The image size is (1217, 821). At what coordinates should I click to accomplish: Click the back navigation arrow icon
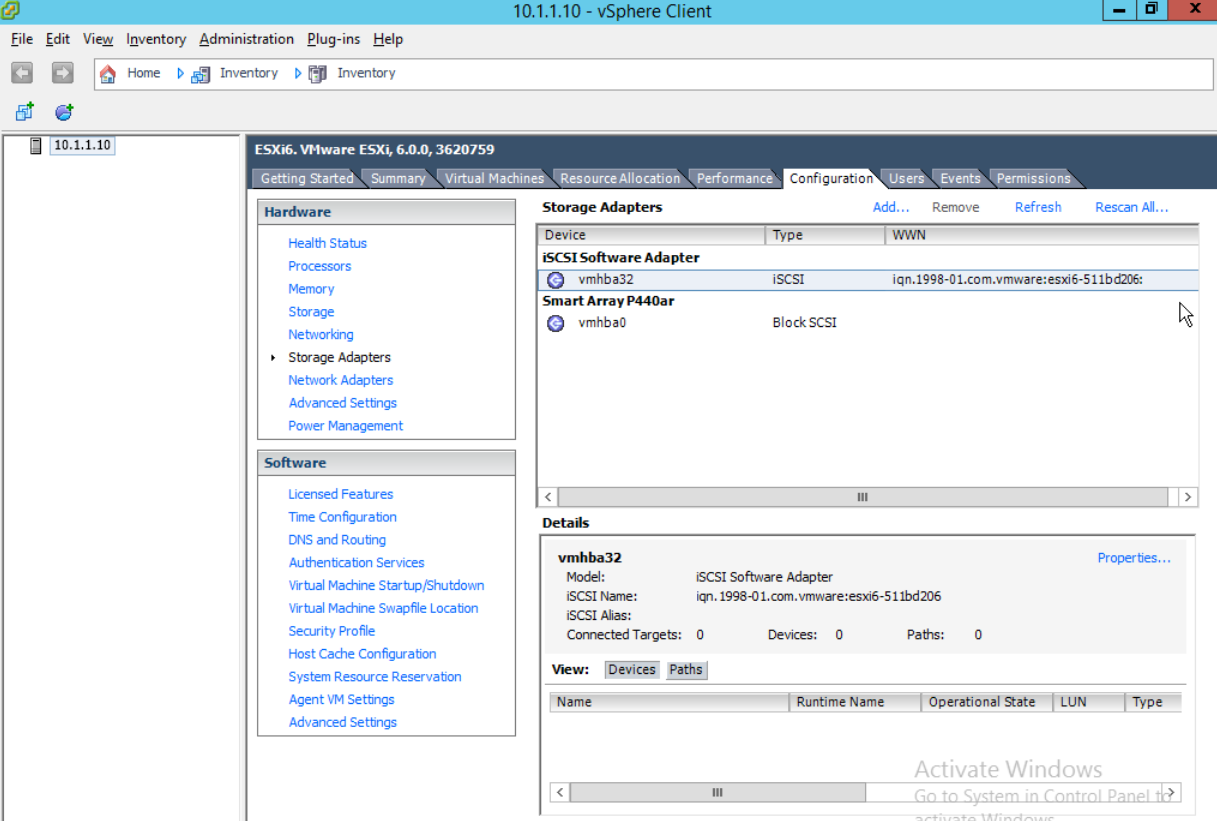click(20, 72)
